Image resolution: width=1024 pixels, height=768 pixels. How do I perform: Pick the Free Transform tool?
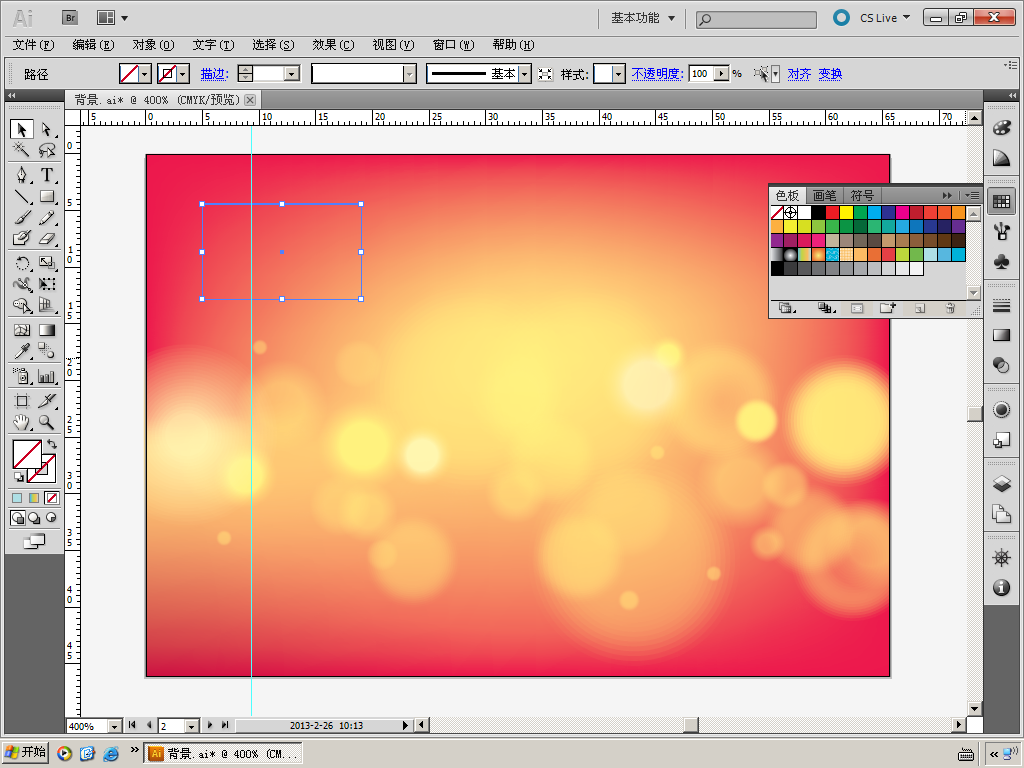coord(46,284)
